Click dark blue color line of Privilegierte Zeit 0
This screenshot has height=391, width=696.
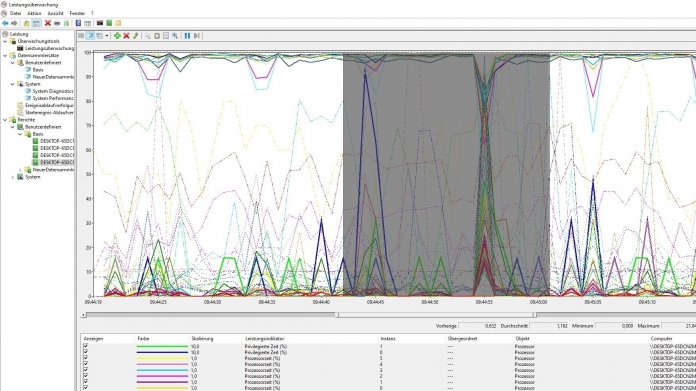tap(162, 352)
